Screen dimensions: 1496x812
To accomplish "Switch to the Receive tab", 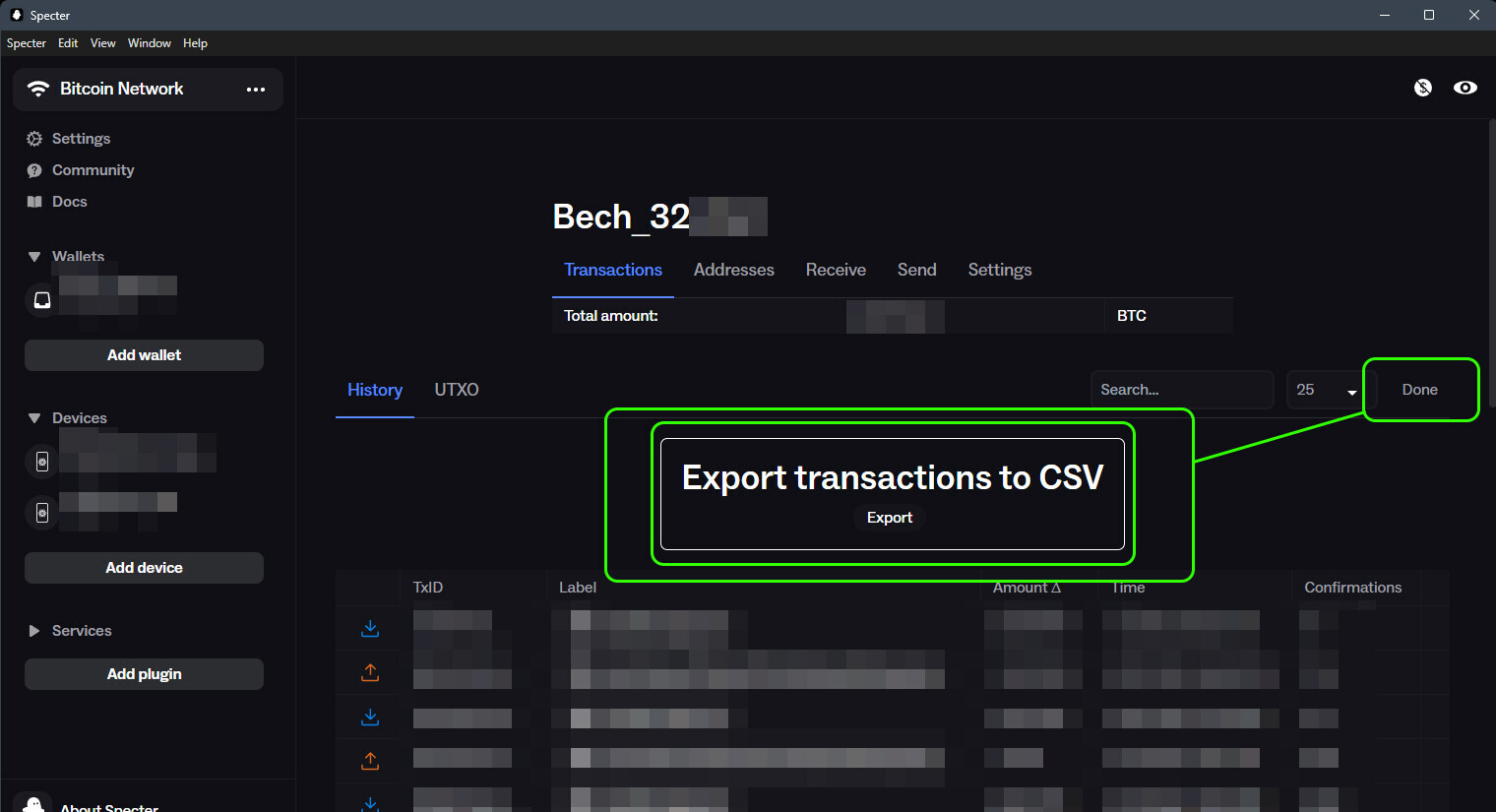I will (836, 270).
